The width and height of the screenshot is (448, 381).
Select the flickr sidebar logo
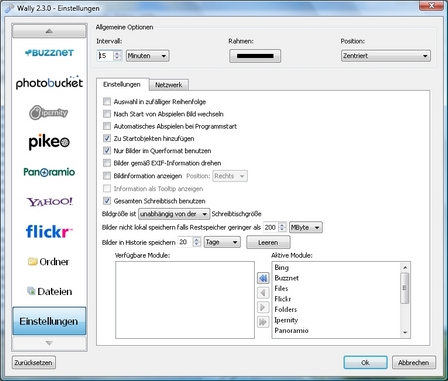[x=49, y=231]
